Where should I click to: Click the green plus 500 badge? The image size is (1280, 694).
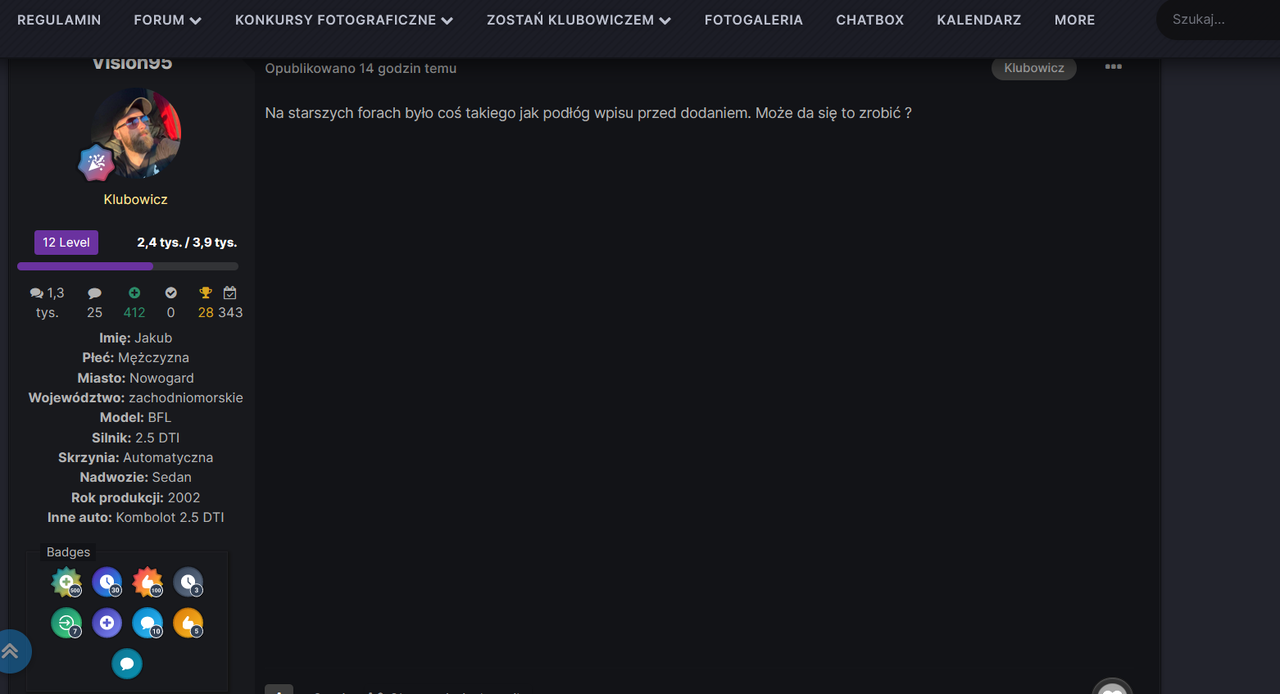tap(67, 582)
